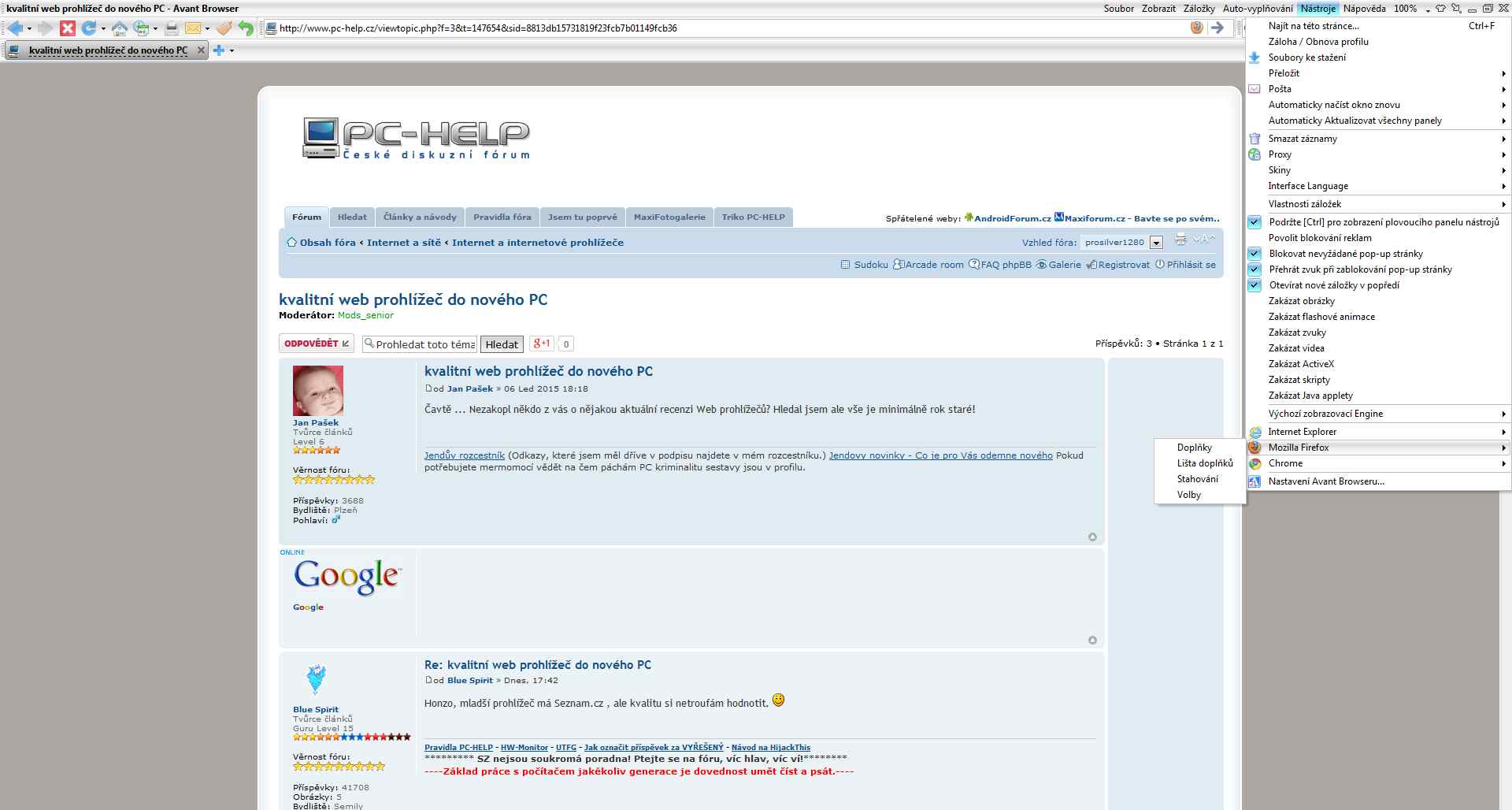Open the Home page icon
The image size is (1512, 810).
[x=119, y=28]
